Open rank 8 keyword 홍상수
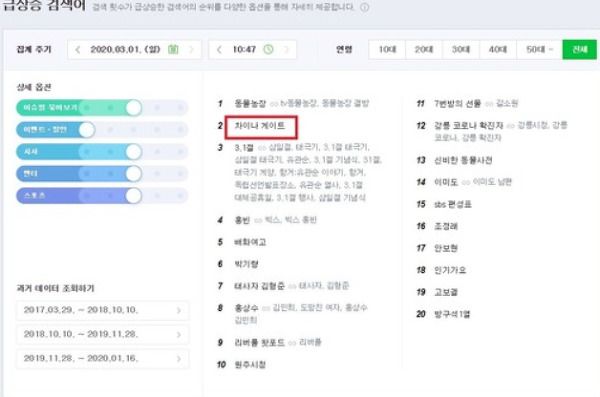Screen dimensions: 600x397 pos(246,308)
